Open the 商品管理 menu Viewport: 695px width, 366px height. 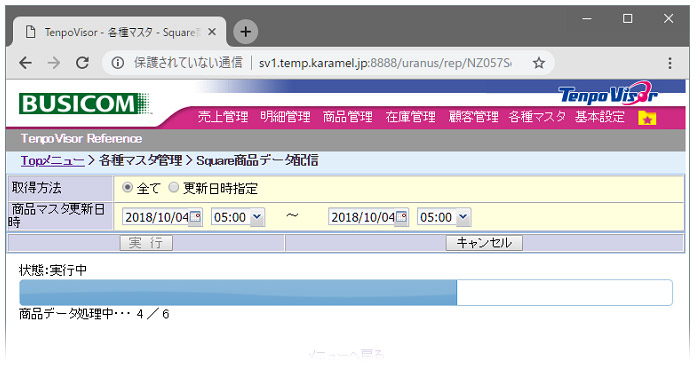(x=348, y=117)
